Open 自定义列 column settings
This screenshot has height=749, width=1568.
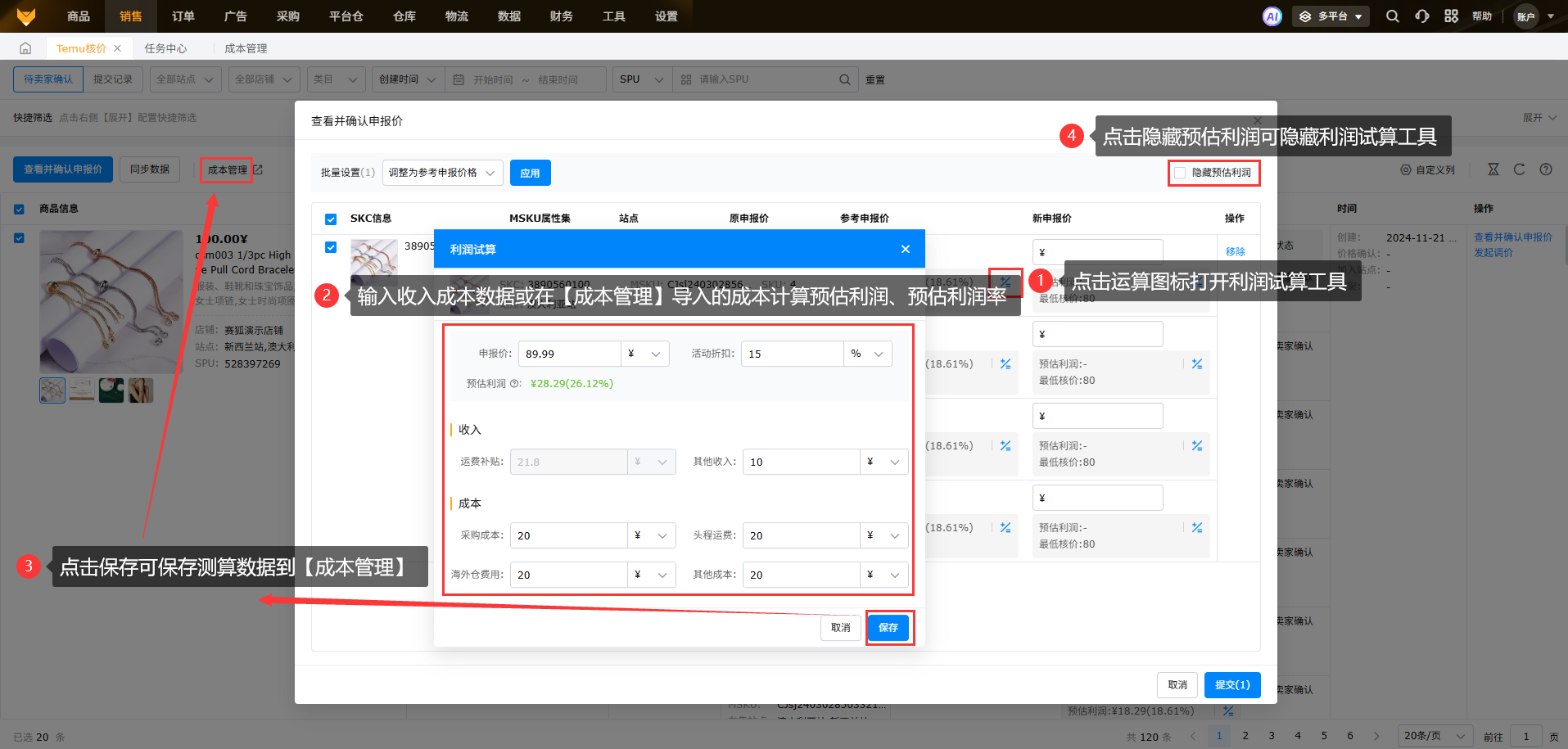click(1427, 169)
